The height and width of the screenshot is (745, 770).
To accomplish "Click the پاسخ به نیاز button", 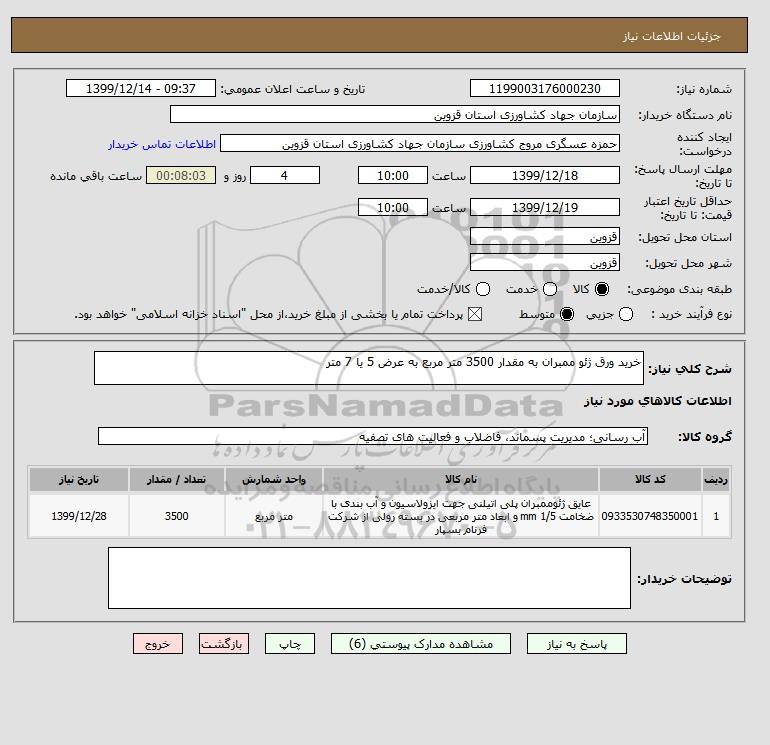I will click(577, 644).
